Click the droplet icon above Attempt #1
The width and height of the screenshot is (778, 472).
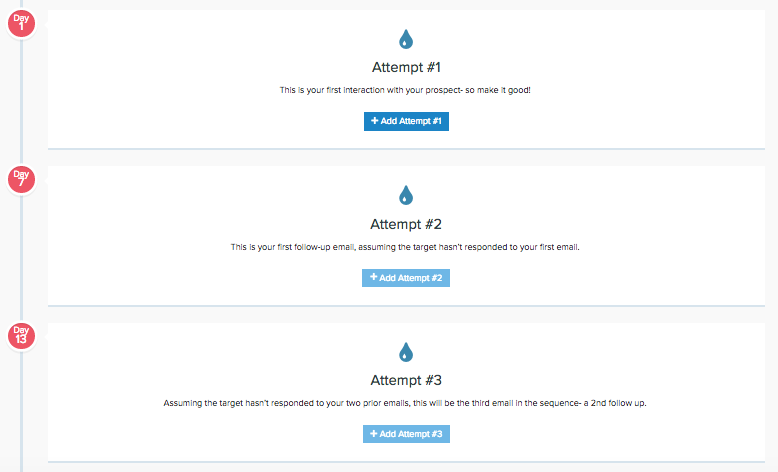(406, 39)
